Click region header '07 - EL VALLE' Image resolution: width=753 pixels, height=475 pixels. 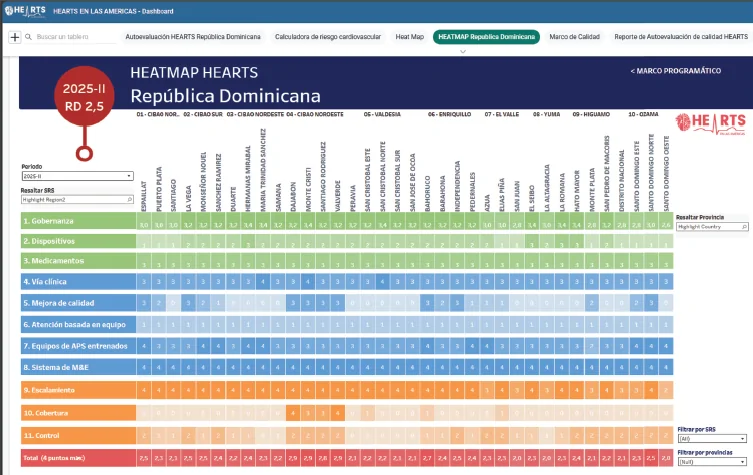point(502,114)
